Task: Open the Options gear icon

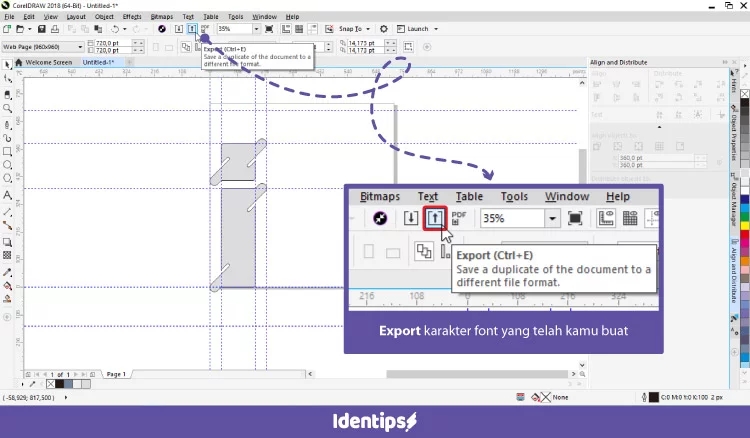Action: [x=383, y=29]
